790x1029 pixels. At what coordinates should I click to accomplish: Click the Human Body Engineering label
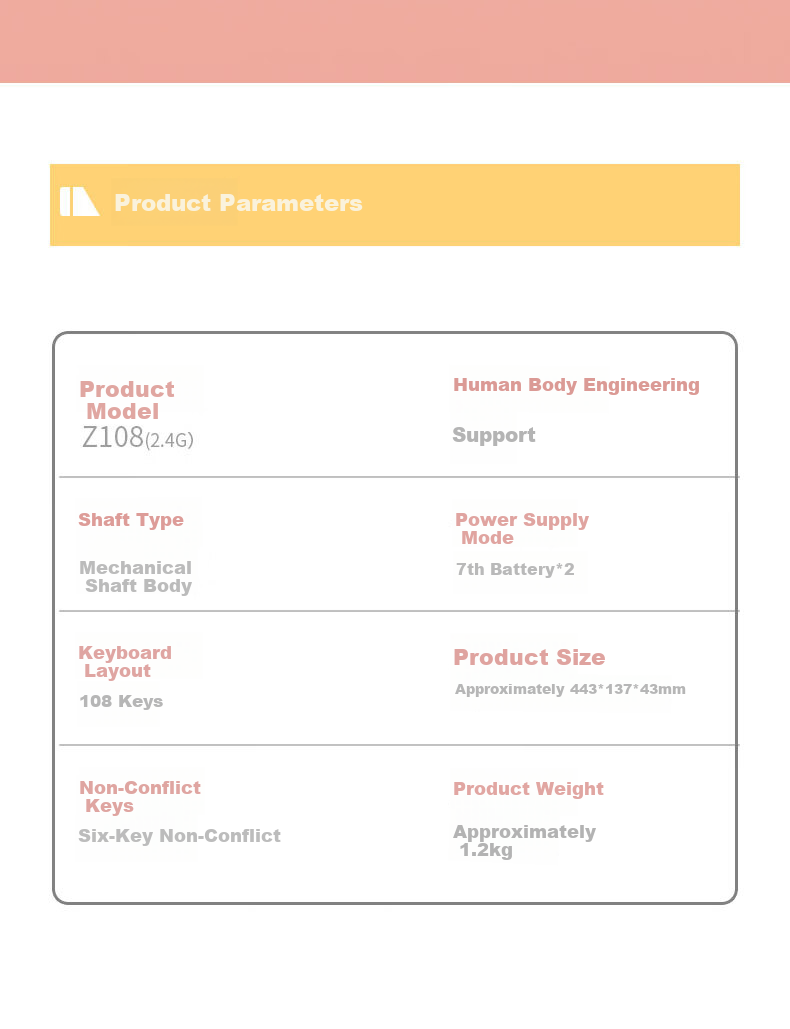click(576, 385)
